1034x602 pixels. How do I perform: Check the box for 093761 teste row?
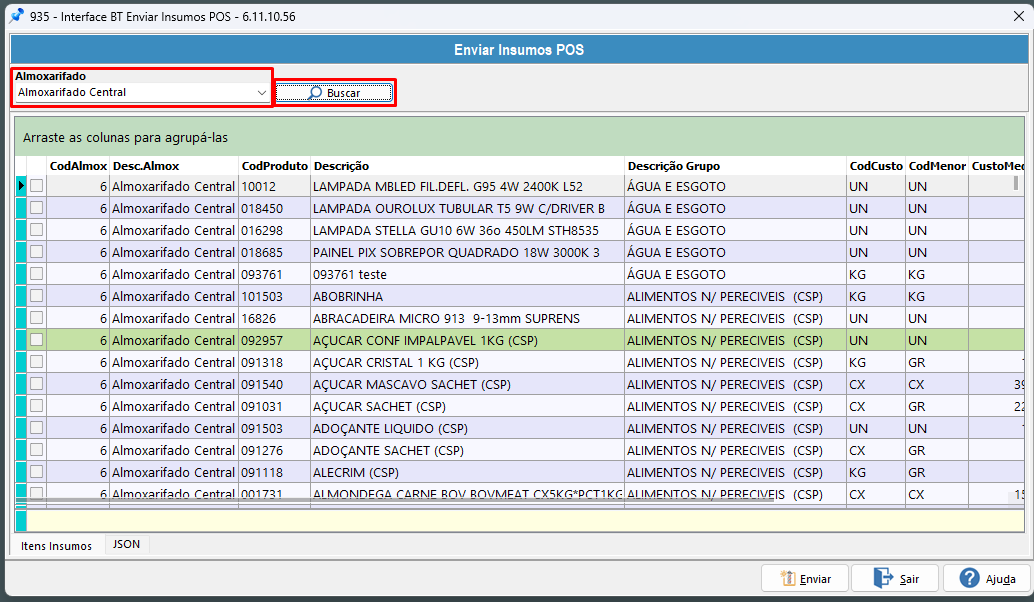coord(36,274)
